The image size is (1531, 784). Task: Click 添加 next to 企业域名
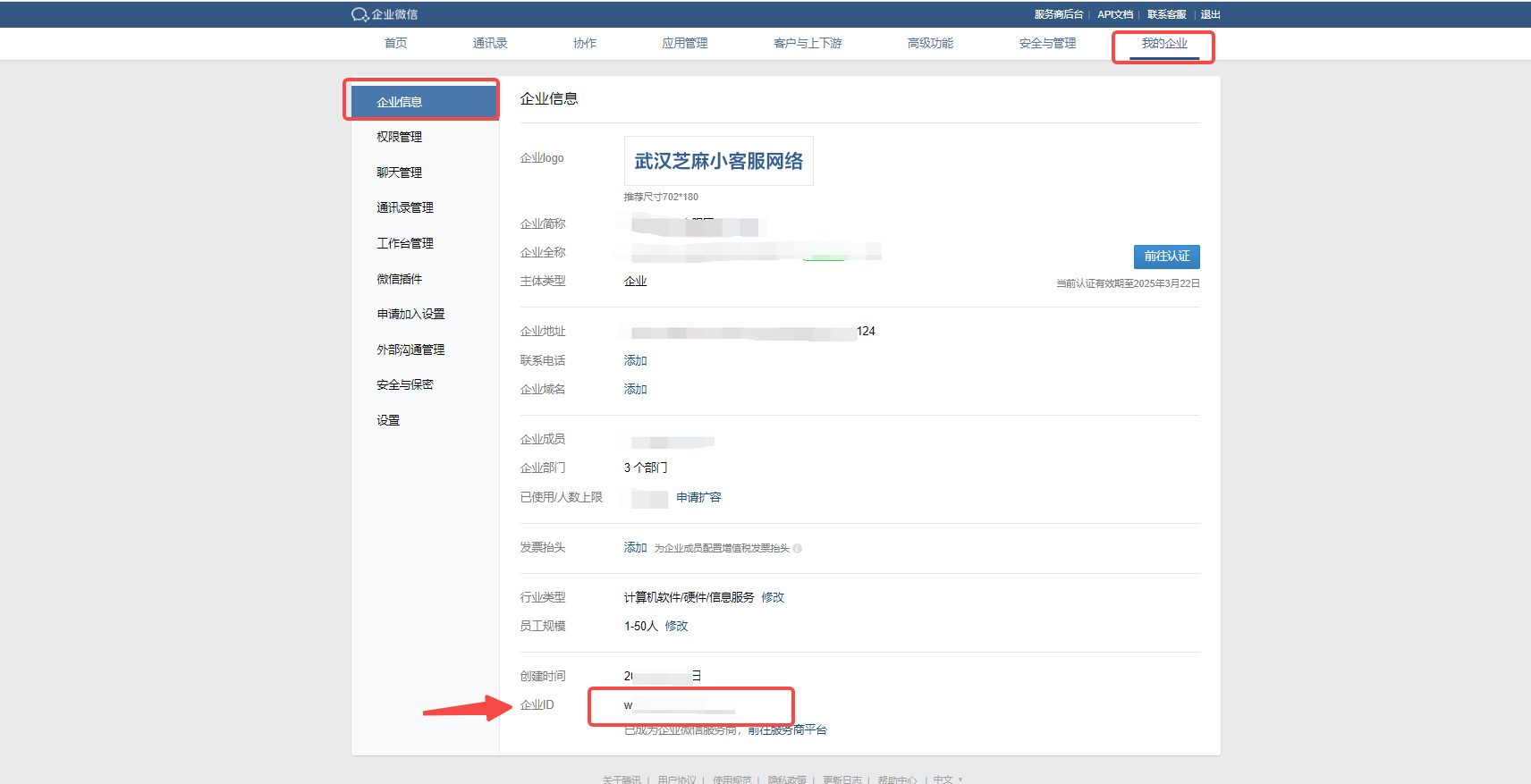(x=636, y=389)
